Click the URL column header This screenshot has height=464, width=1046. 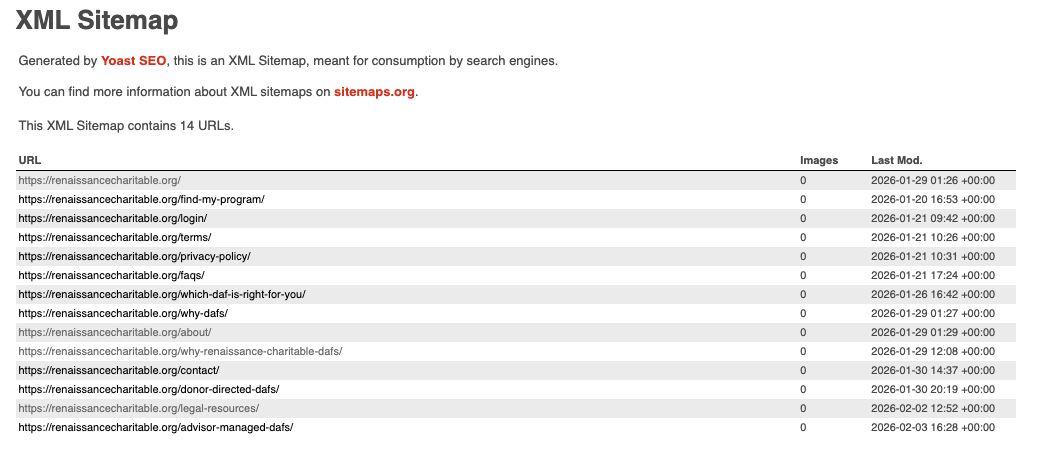pos(30,160)
